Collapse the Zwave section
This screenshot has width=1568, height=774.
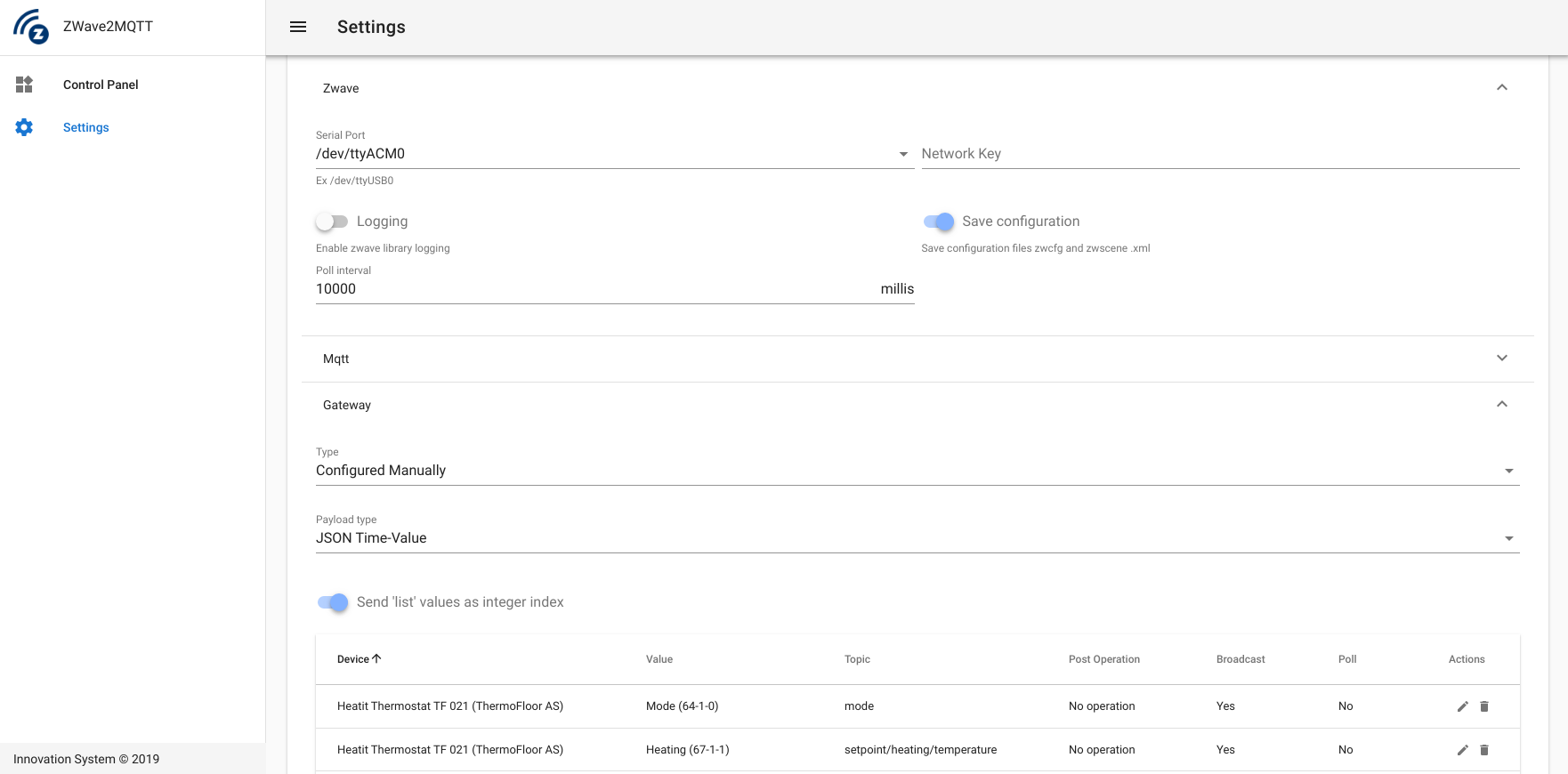(1502, 87)
